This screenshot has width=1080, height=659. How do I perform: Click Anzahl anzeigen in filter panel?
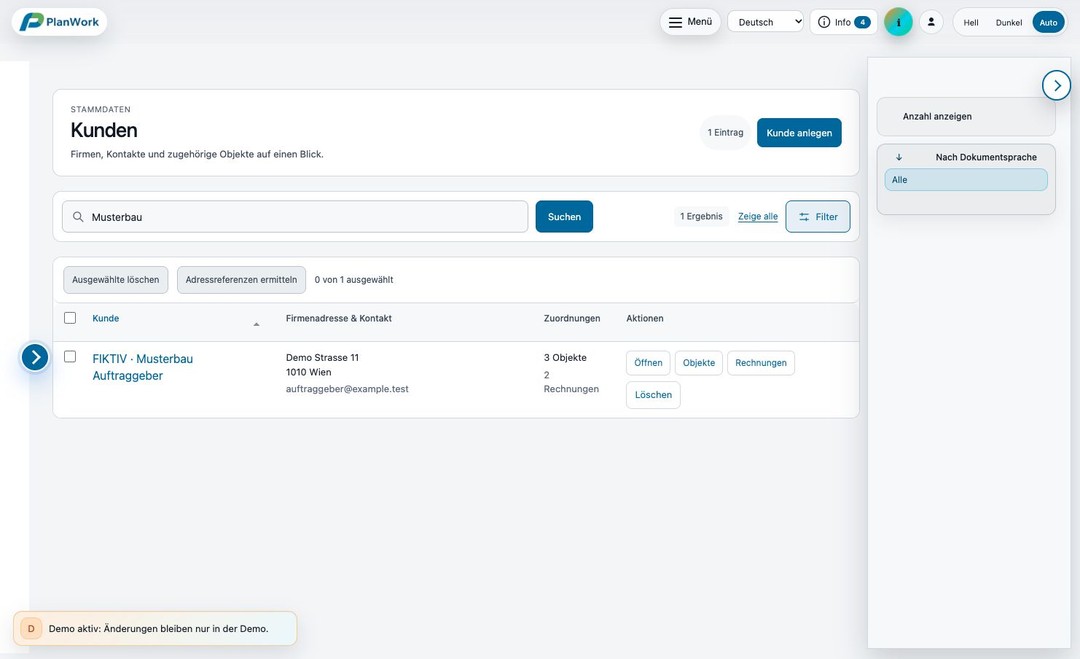tap(966, 116)
